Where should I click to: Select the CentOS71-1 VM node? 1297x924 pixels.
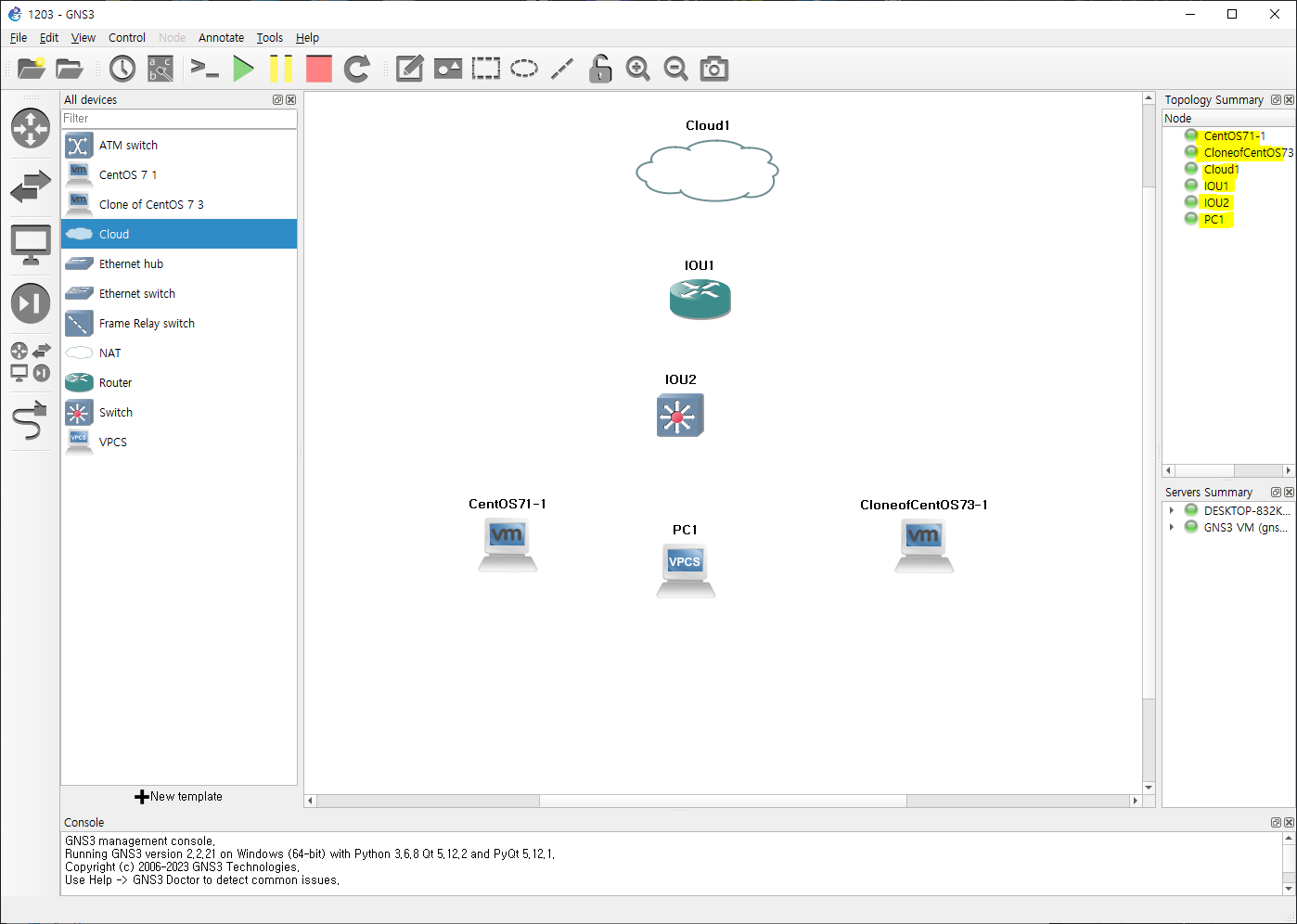pos(507,545)
